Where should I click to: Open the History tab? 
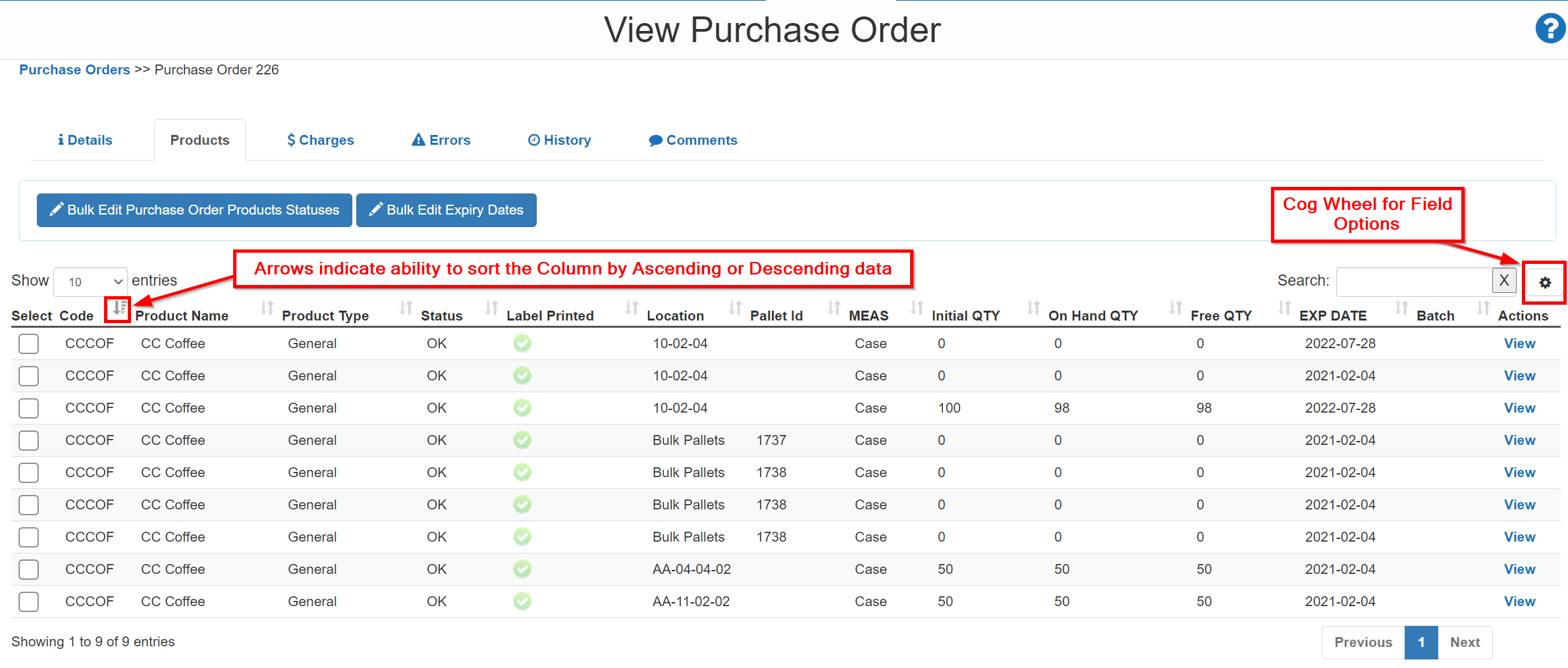pyautogui.click(x=558, y=140)
